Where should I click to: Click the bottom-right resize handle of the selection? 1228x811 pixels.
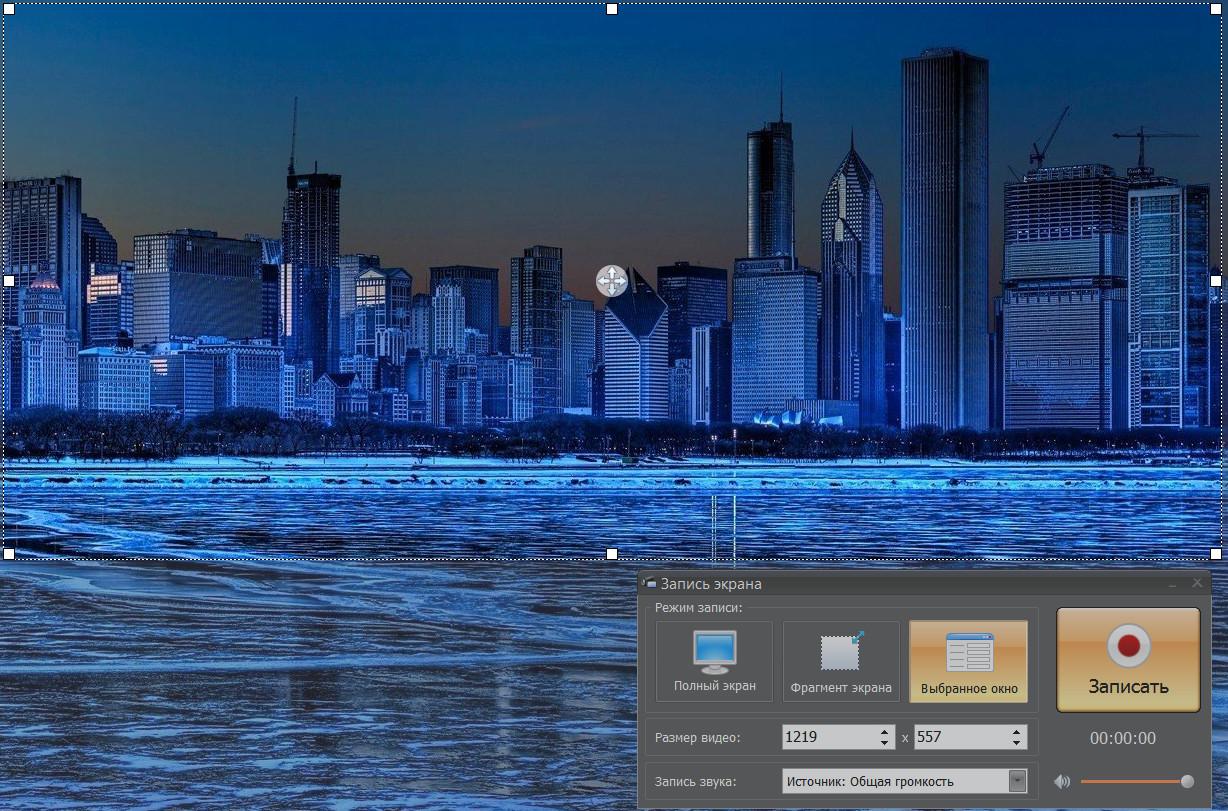(x=1216, y=553)
